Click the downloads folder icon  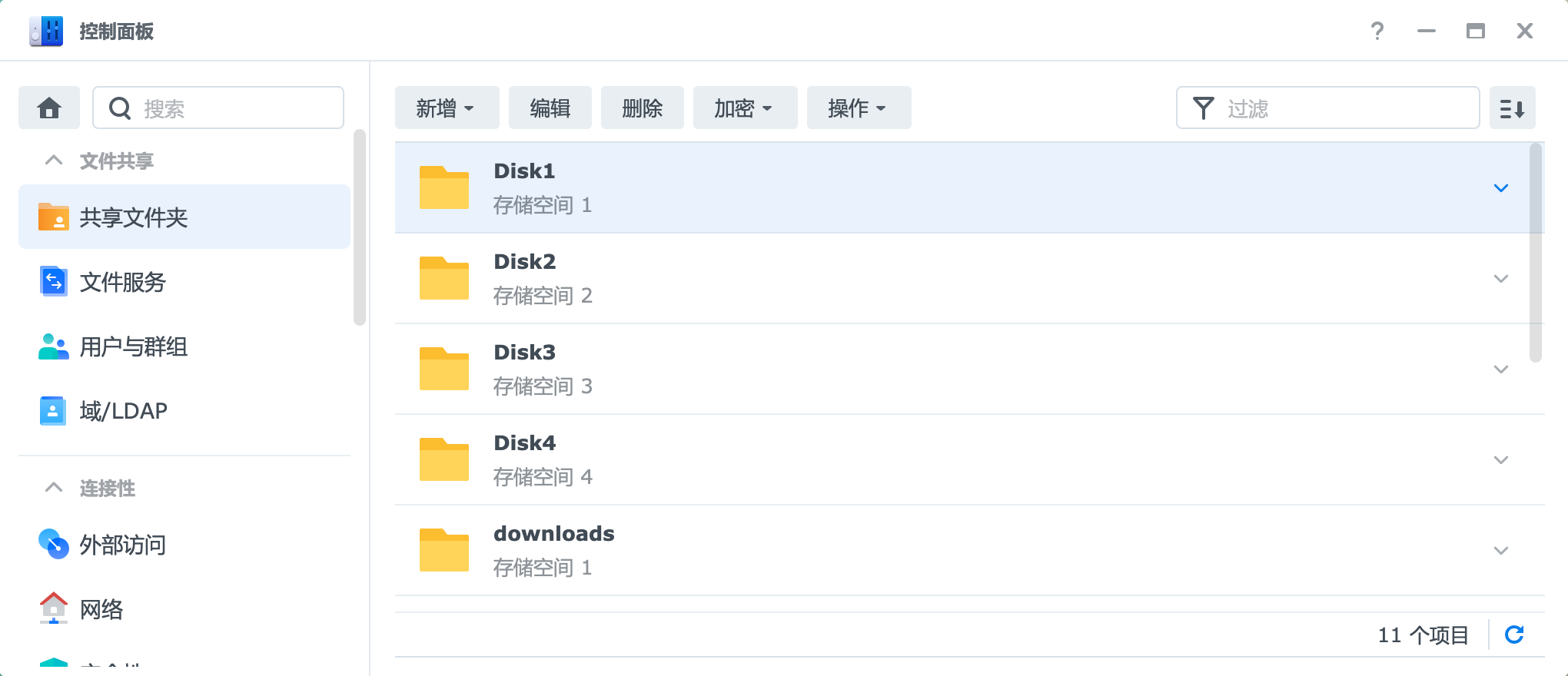[443, 550]
